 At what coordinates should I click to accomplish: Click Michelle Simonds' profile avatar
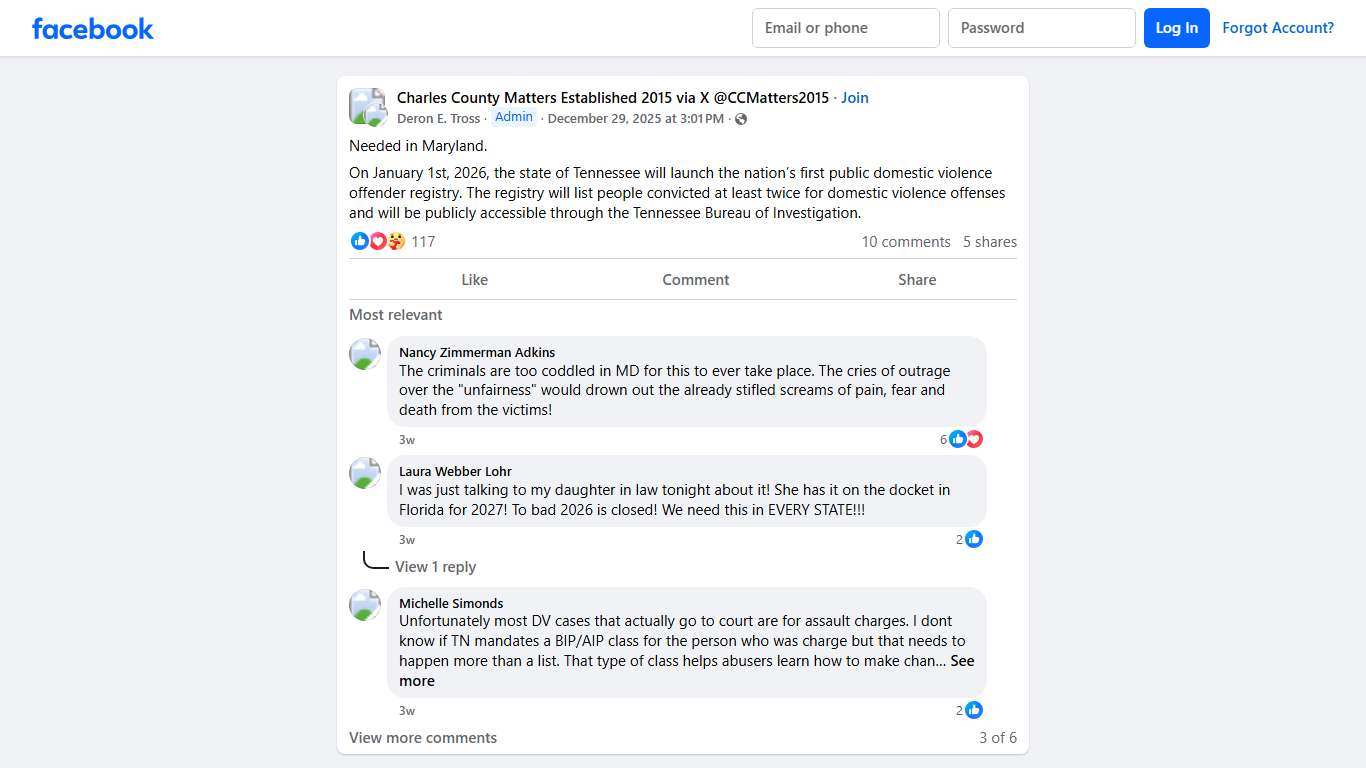[x=365, y=605]
